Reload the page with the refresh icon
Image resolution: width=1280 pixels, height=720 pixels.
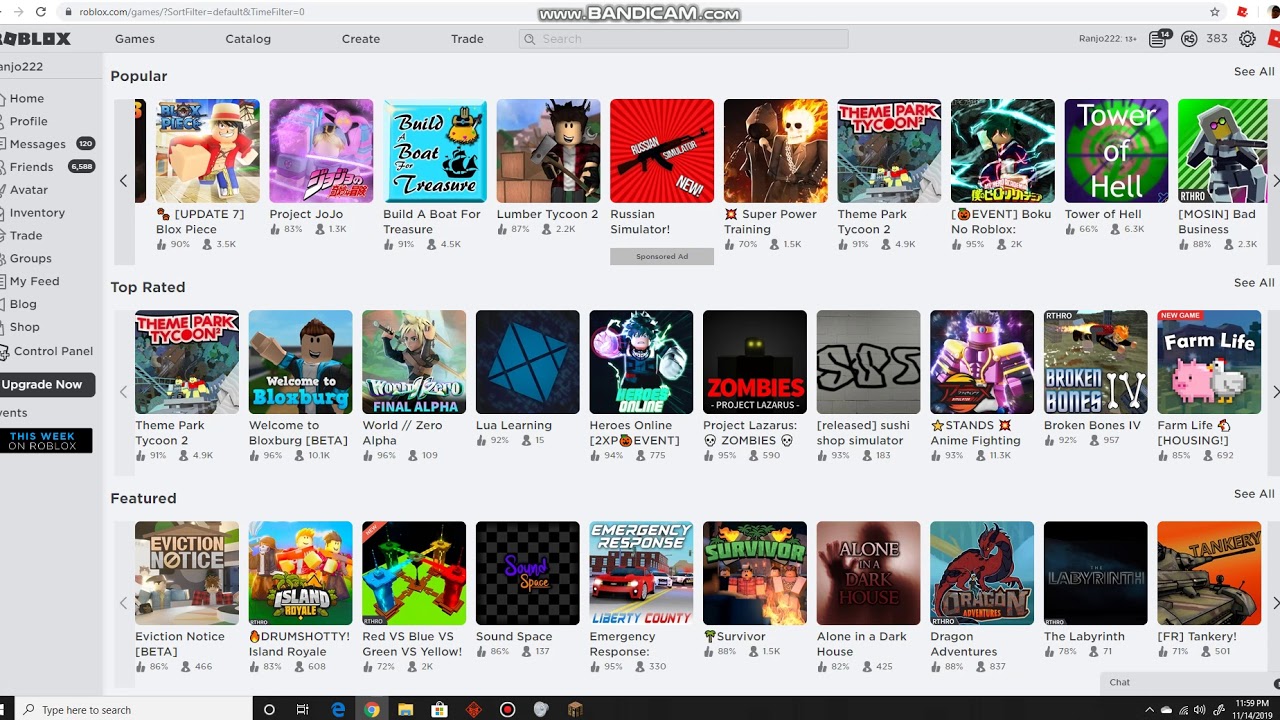pos(41,12)
